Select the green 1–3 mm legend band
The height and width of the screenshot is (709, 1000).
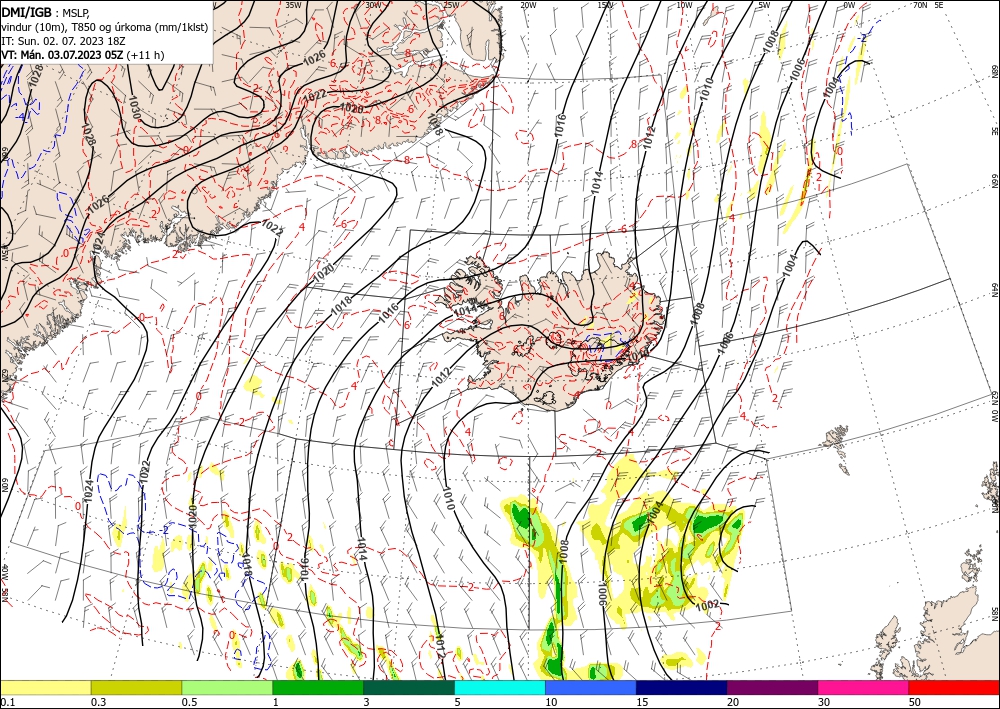tap(318, 687)
